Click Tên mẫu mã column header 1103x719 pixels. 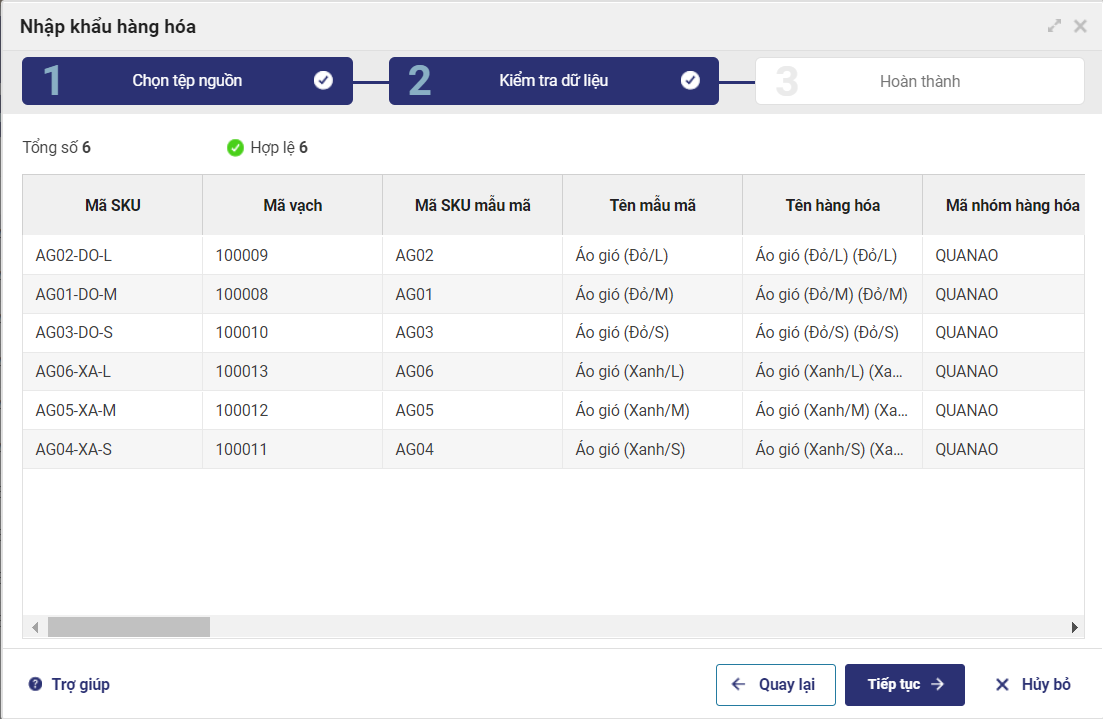[653, 205]
